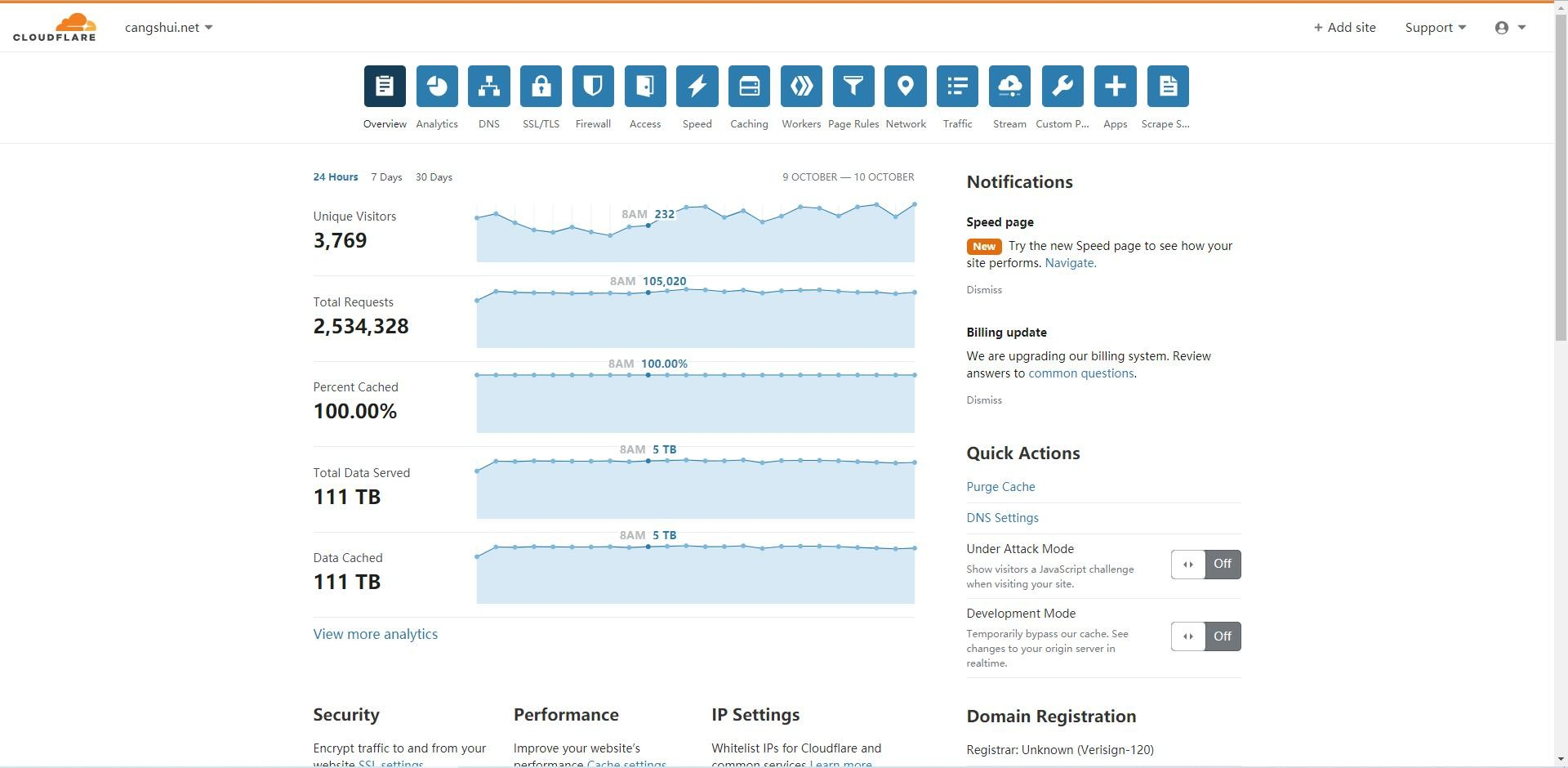Open the Custom Pages wrench icon

pyautogui.click(x=1062, y=86)
